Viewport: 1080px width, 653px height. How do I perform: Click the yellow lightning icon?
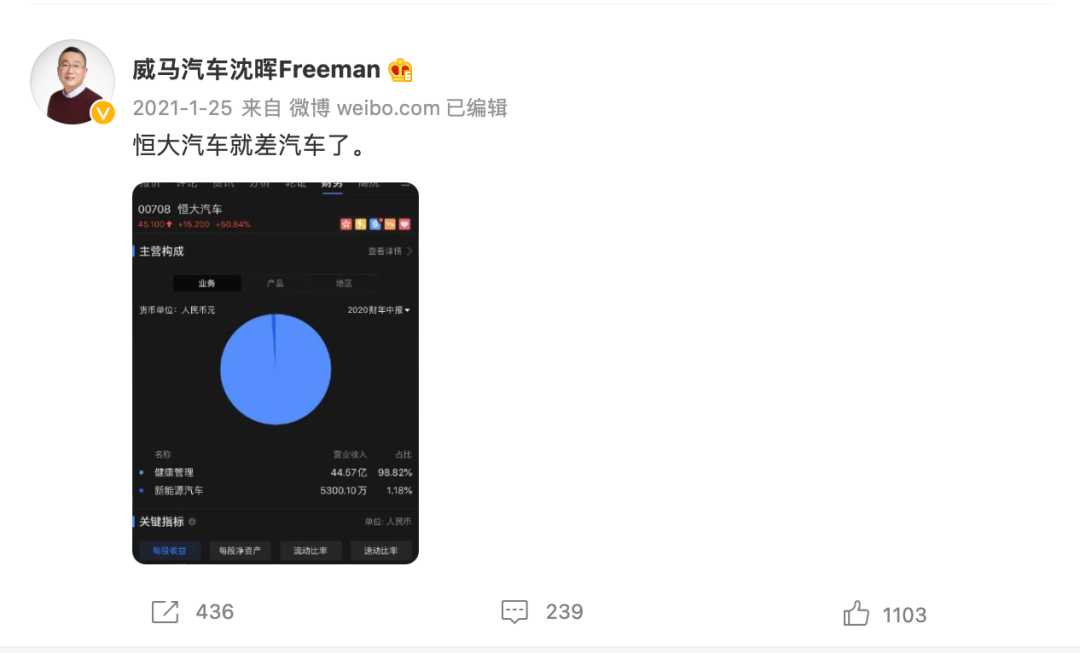click(x=360, y=224)
